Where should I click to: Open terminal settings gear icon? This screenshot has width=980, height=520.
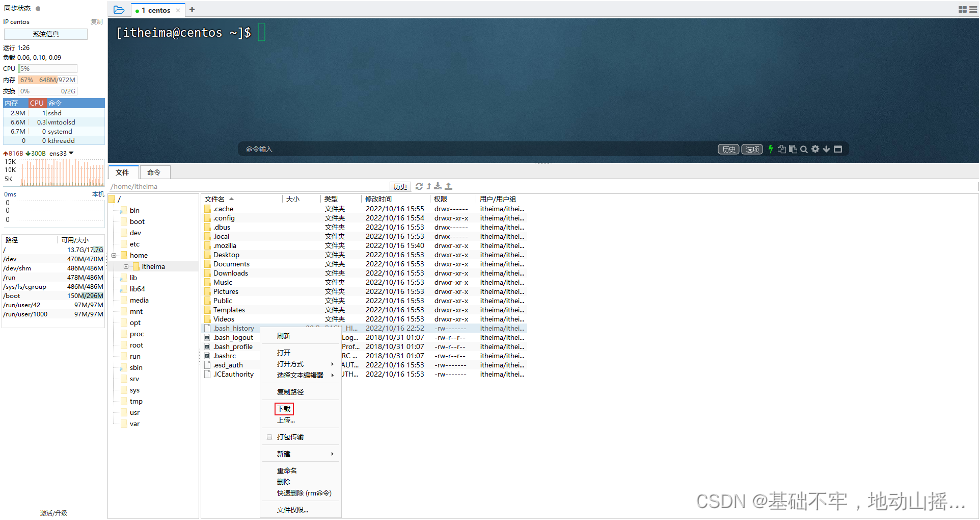pos(815,149)
